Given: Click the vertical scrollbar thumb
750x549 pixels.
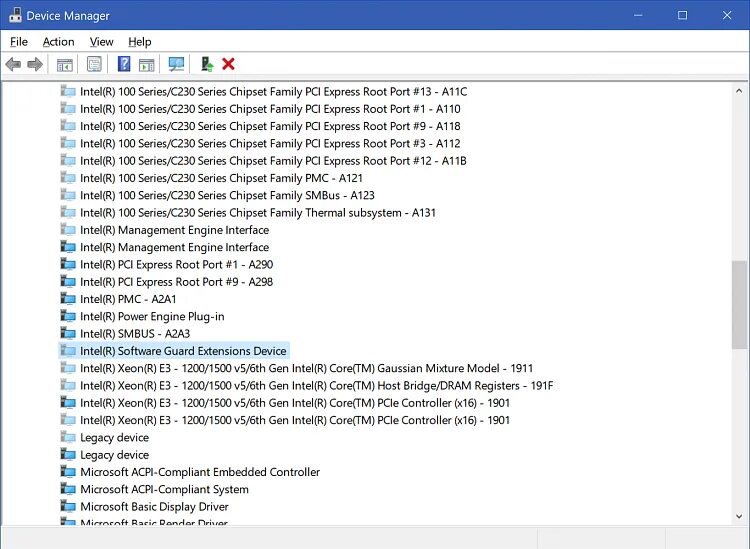Looking at the screenshot, I should pyautogui.click(x=739, y=305).
